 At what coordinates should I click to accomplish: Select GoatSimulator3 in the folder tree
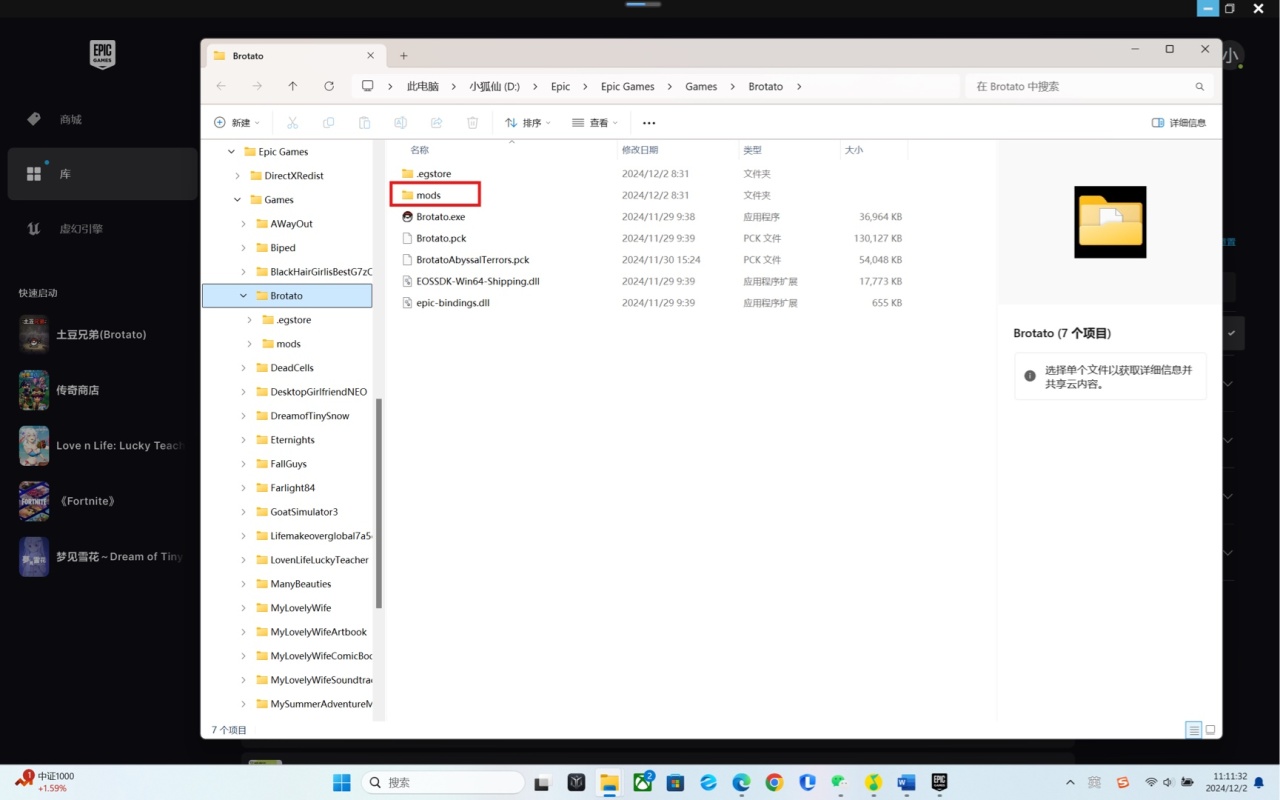coord(304,512)
